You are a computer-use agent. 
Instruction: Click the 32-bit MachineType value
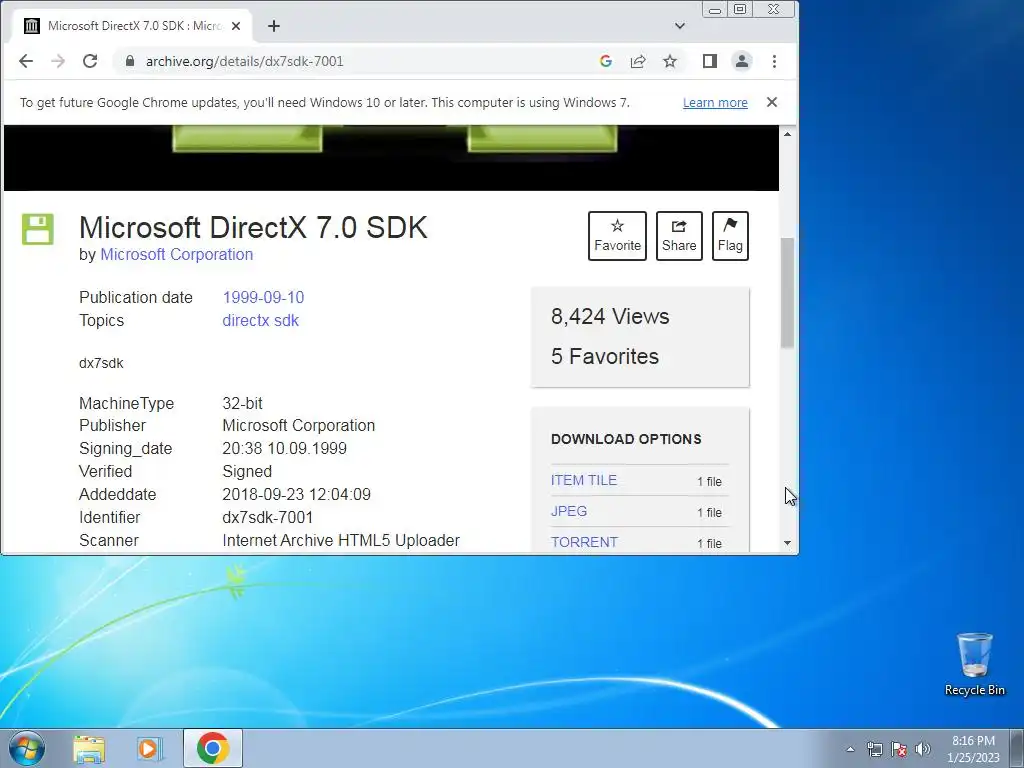(242, 403)
